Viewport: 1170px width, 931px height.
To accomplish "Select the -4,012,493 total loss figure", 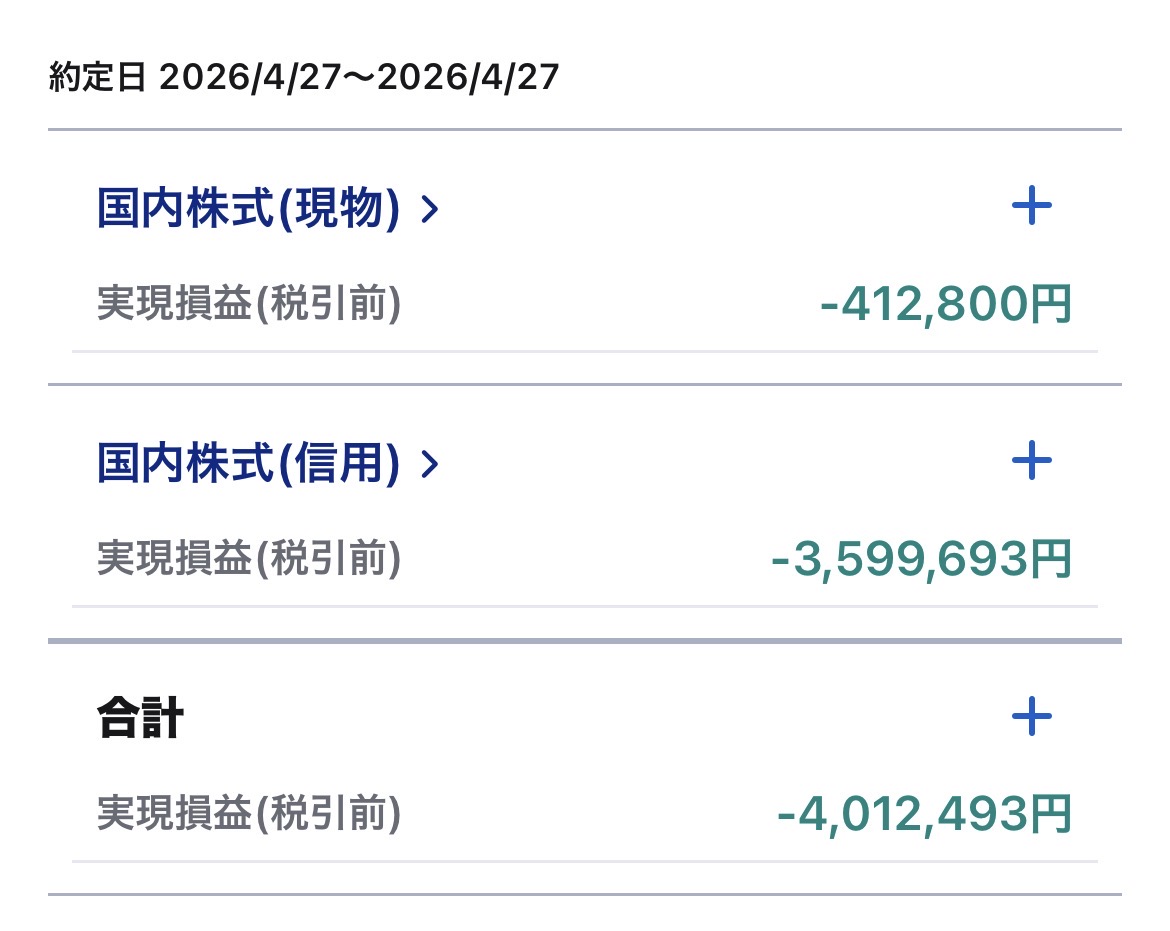I will [x=901, y=814].
